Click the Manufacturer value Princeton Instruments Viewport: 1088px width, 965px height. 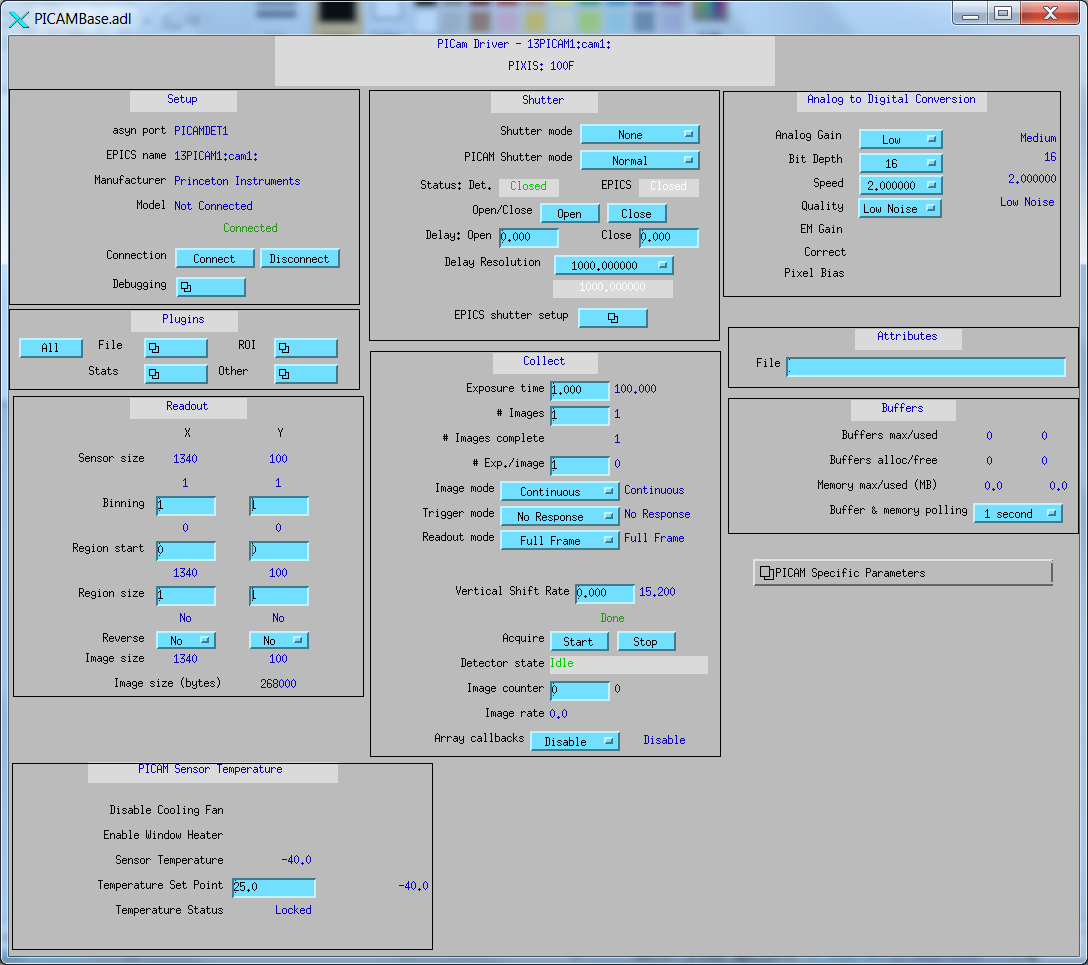click(237, 181)
